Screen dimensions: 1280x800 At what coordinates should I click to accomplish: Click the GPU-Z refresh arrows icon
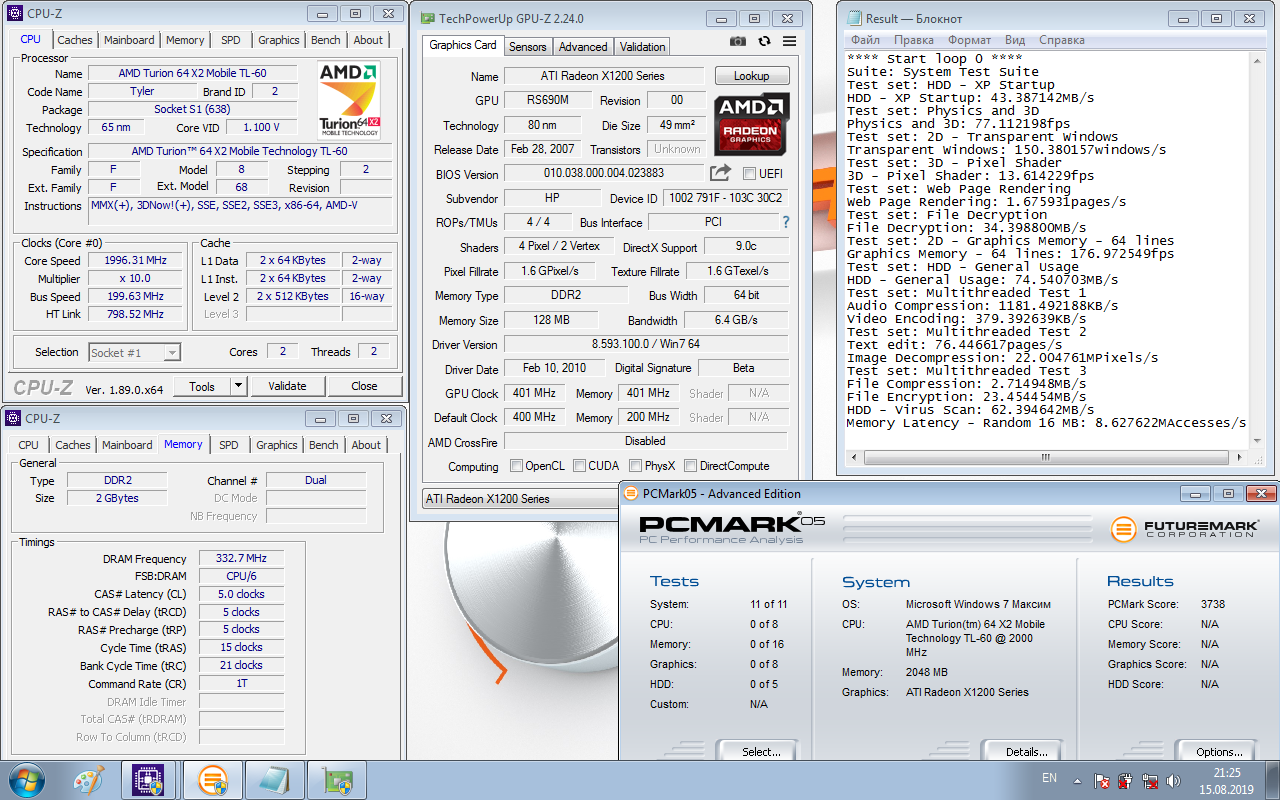765,41
